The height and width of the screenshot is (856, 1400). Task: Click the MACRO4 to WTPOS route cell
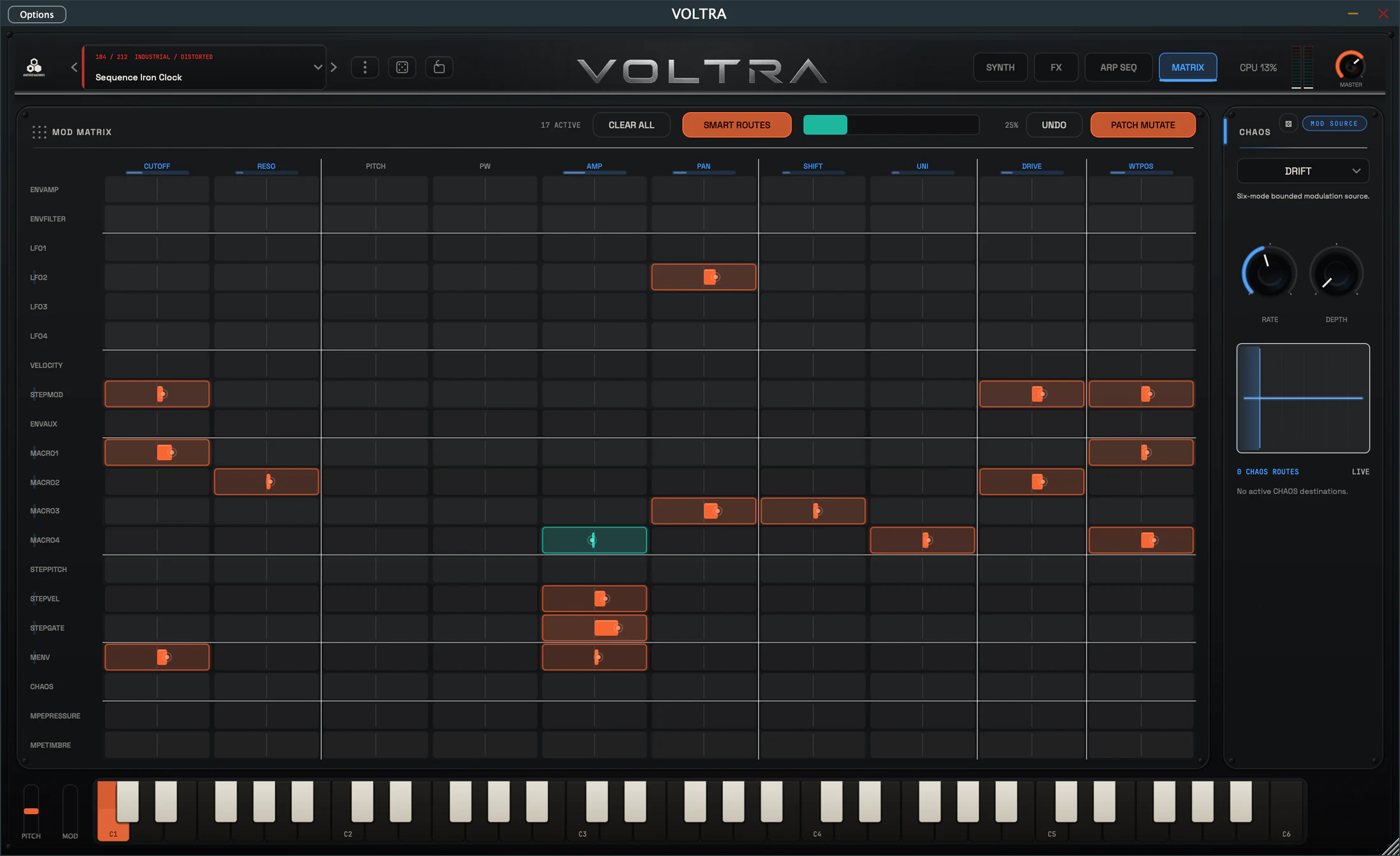click(1141, 540)
